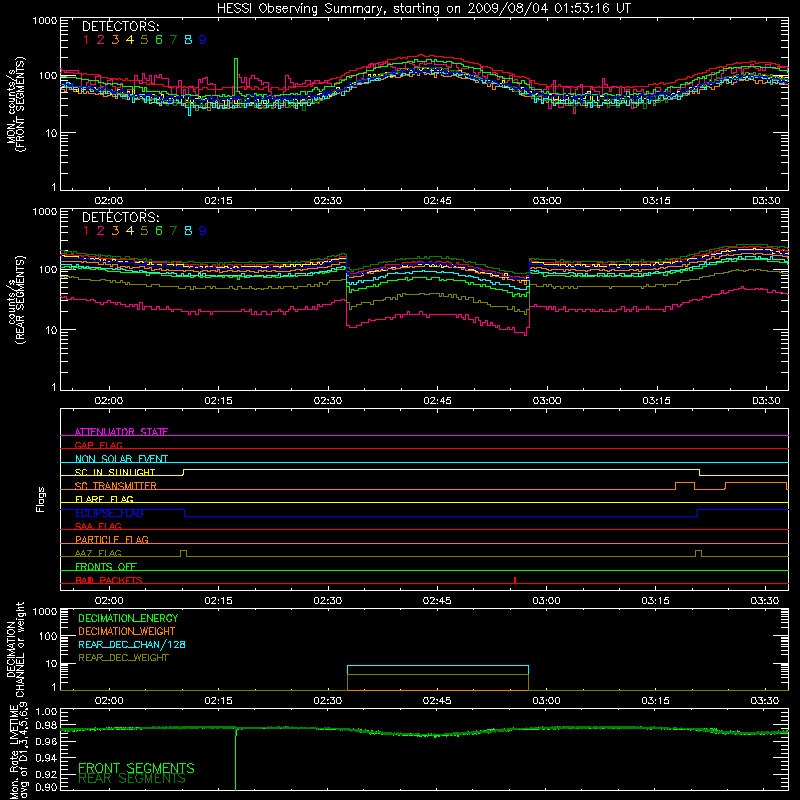Screen dimensions: 800x800
Task: Select red detector 1 in front segments legend
Action: coord(86,40)
